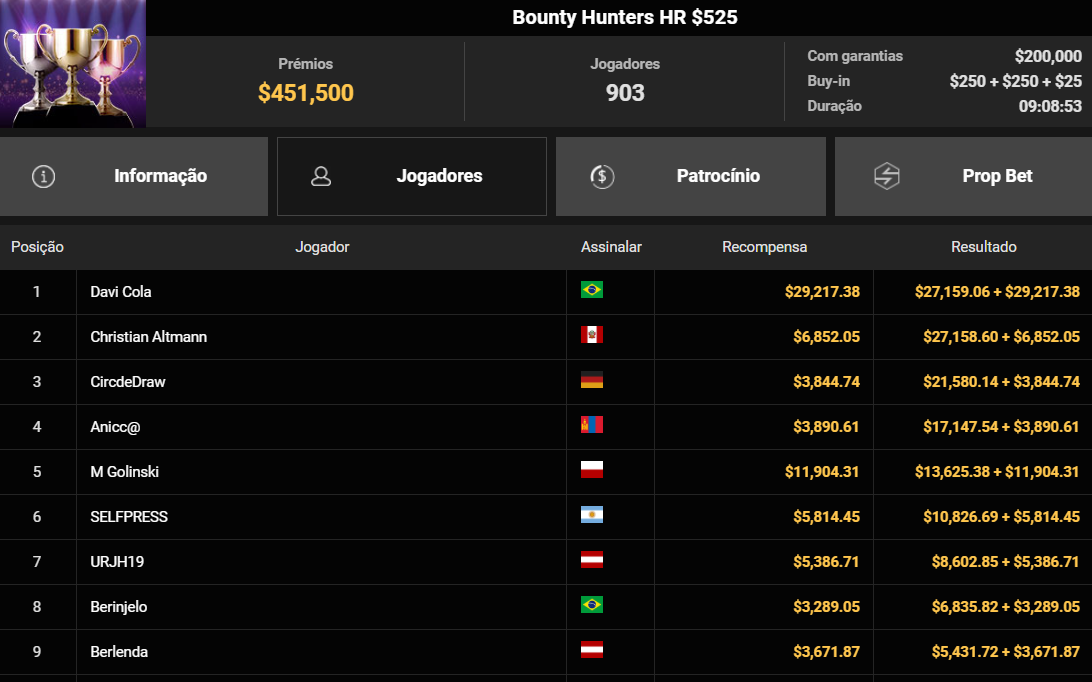The width and height of the screenshot is (1092, 682).
Task: Select player Davi Cola
Action: point(118,291)
